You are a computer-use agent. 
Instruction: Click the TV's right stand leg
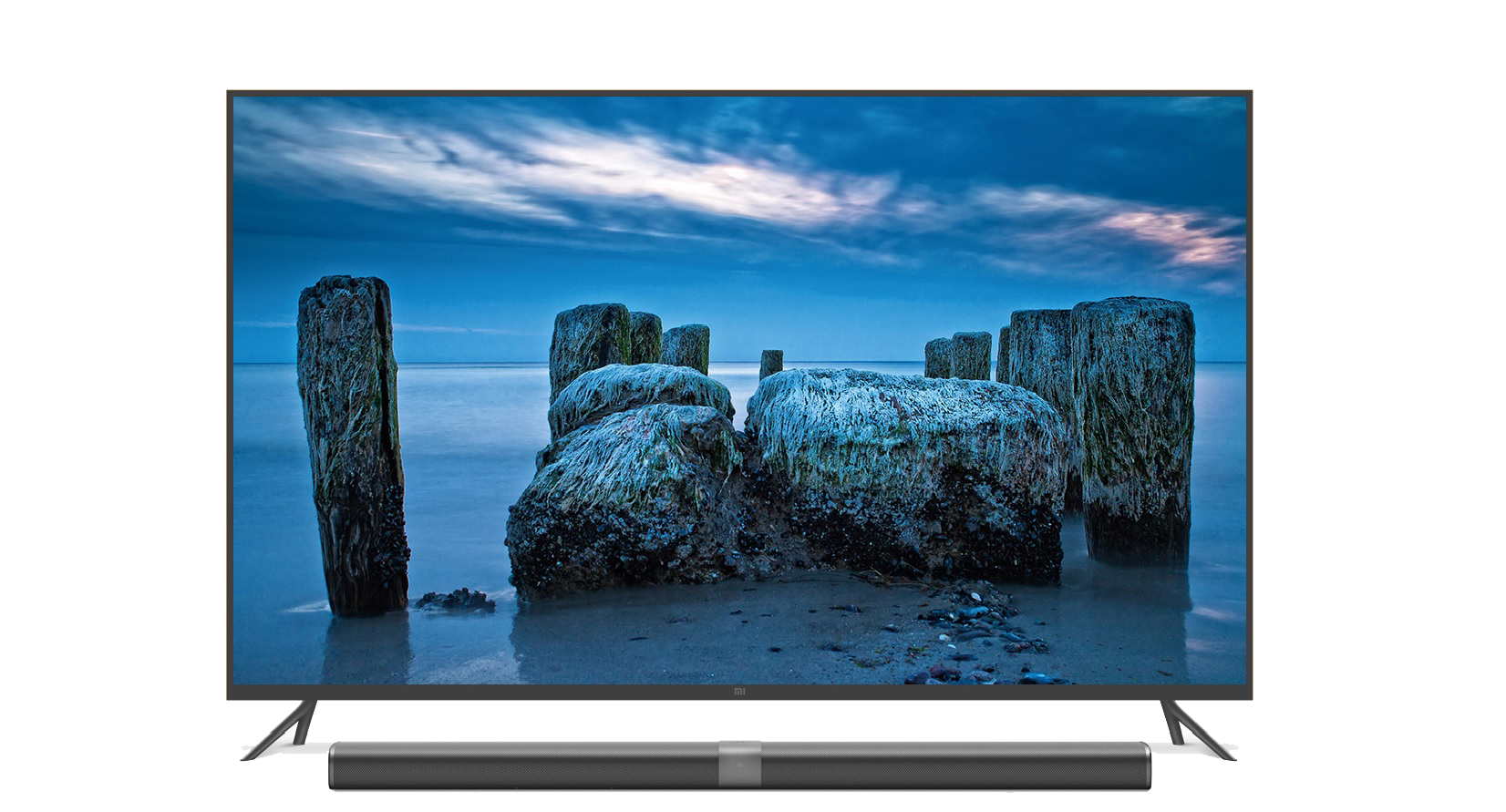(1198, 729)
